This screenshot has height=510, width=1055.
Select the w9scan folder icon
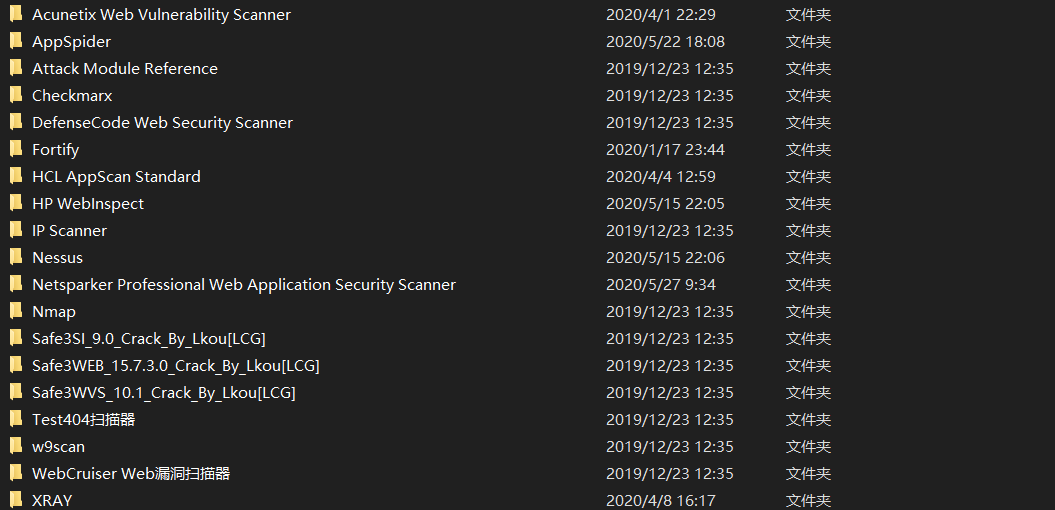tap(15, 447)
